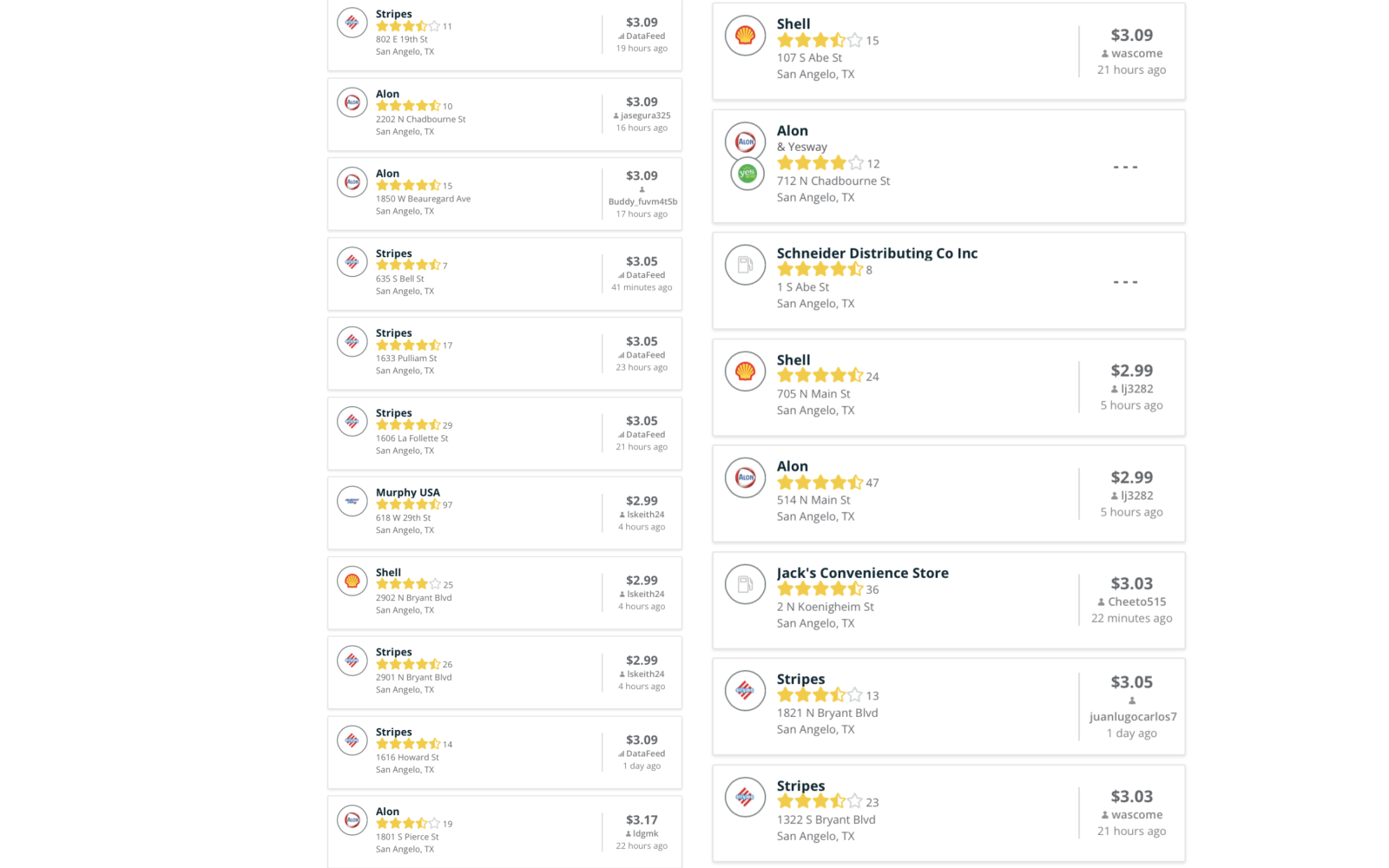Open the Murphy USA station name link
1389x868 pixels.
tap(408, 492)
